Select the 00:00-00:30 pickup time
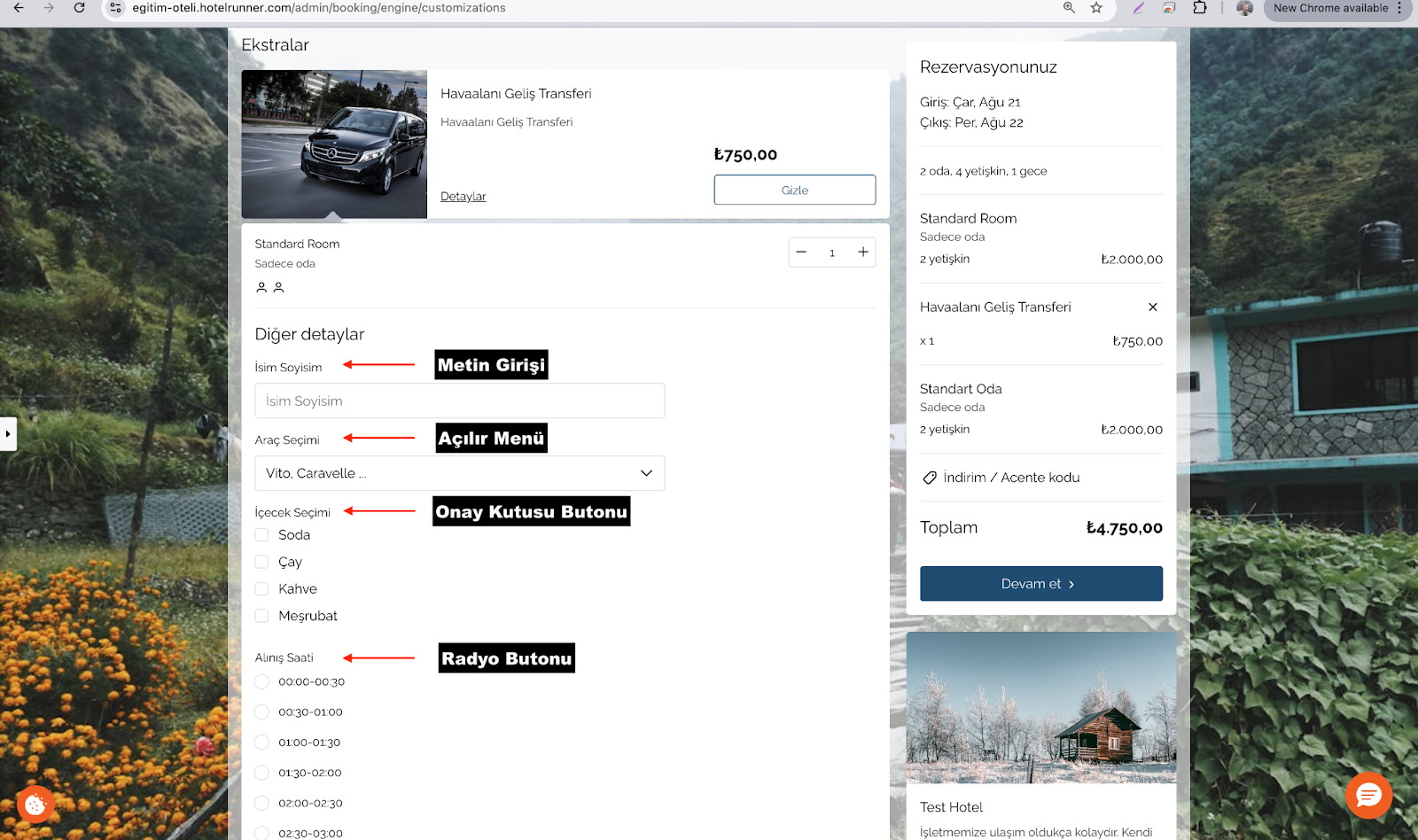 [262, 682]
